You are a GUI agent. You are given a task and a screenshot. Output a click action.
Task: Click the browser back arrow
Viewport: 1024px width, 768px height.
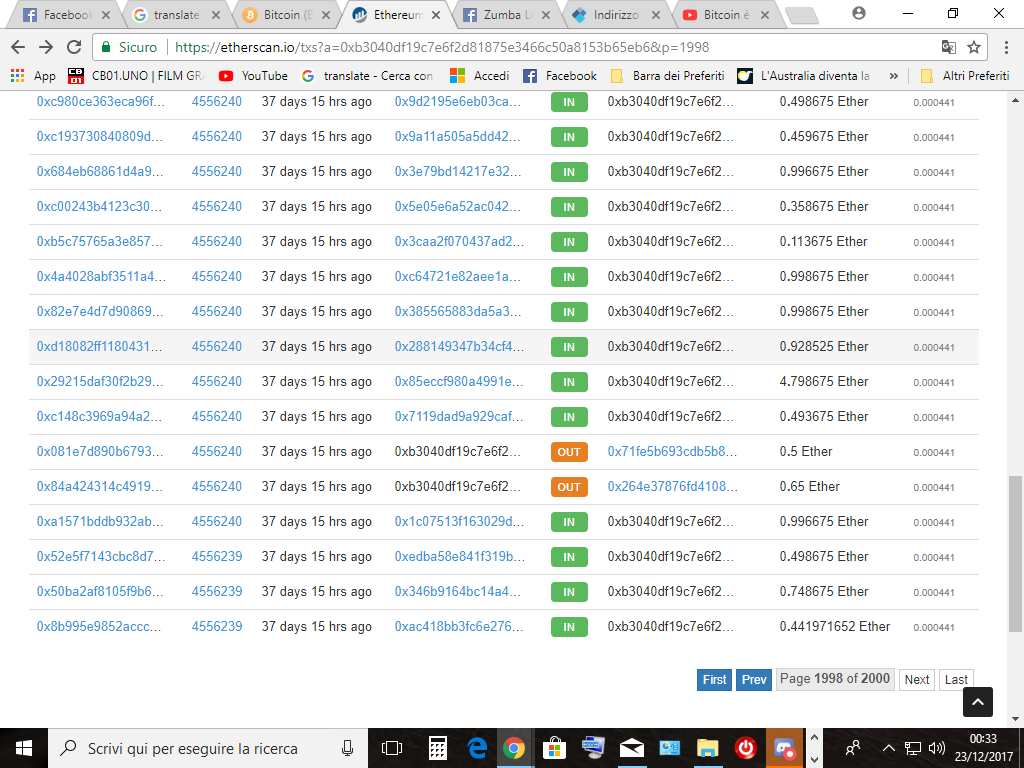click(x=18, y=47)
